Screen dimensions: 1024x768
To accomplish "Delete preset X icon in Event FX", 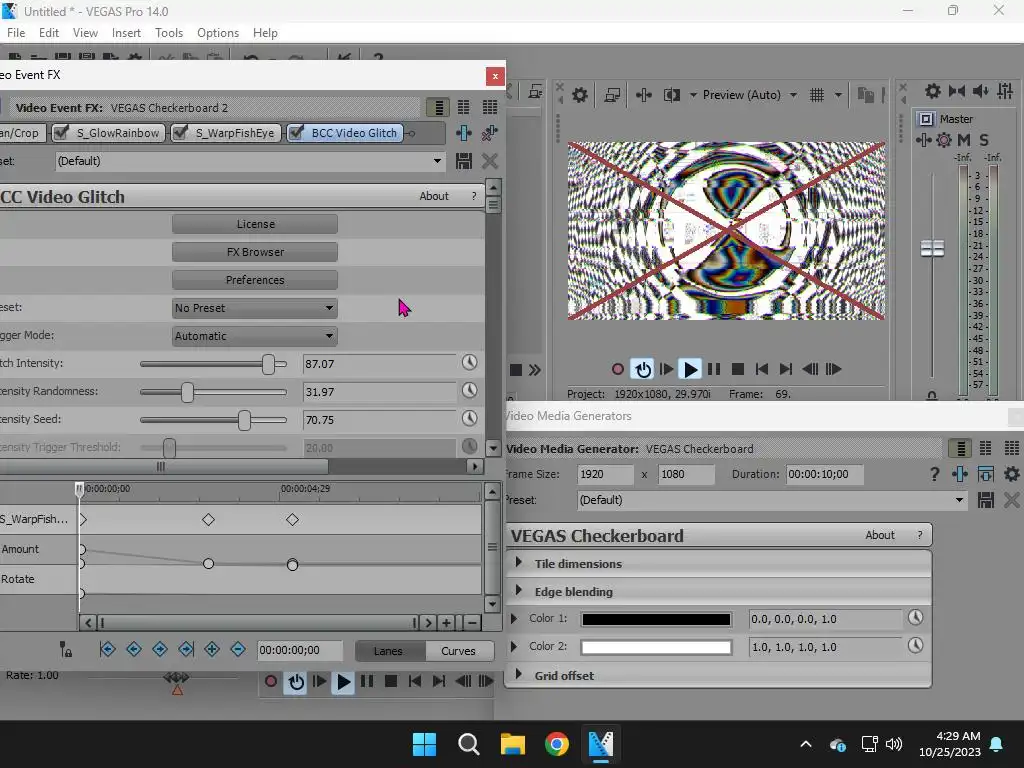I will coord(490,161).
